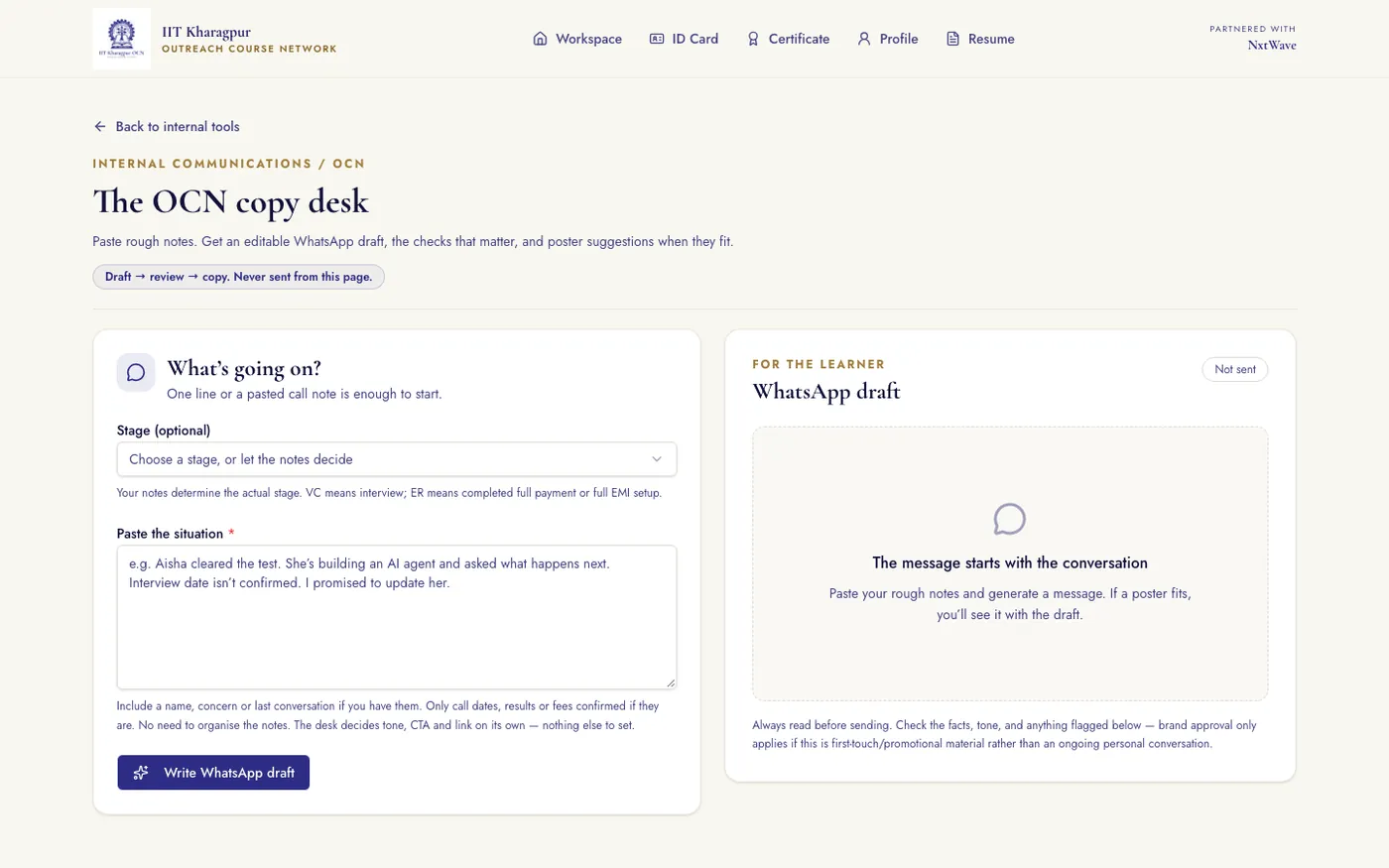The width and height of the screenshot is (1389, 868).
Task: Click the One line or a pasted call note text
Action: pos(305,394)
